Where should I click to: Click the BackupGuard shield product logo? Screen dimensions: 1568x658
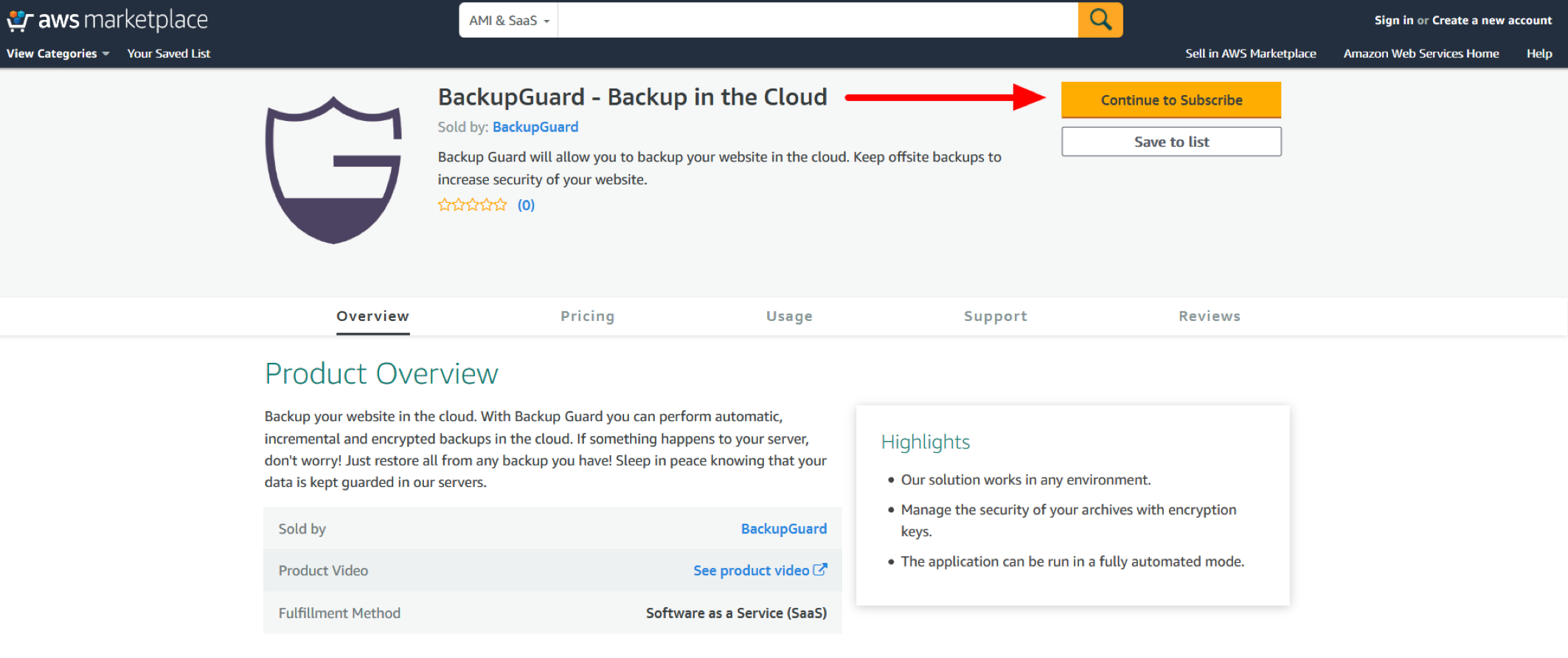(333, 170)
